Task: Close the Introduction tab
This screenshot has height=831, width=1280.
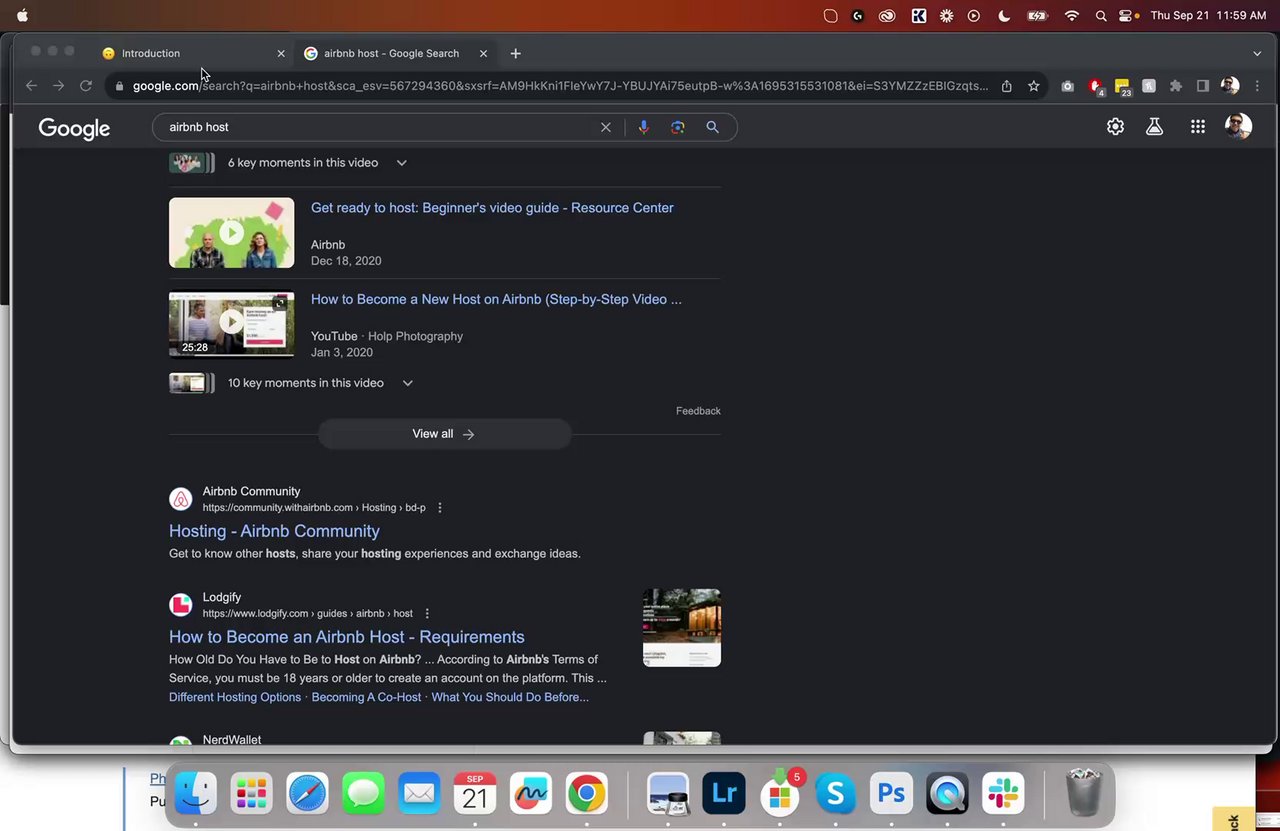Action: click(x=281, y=53)
